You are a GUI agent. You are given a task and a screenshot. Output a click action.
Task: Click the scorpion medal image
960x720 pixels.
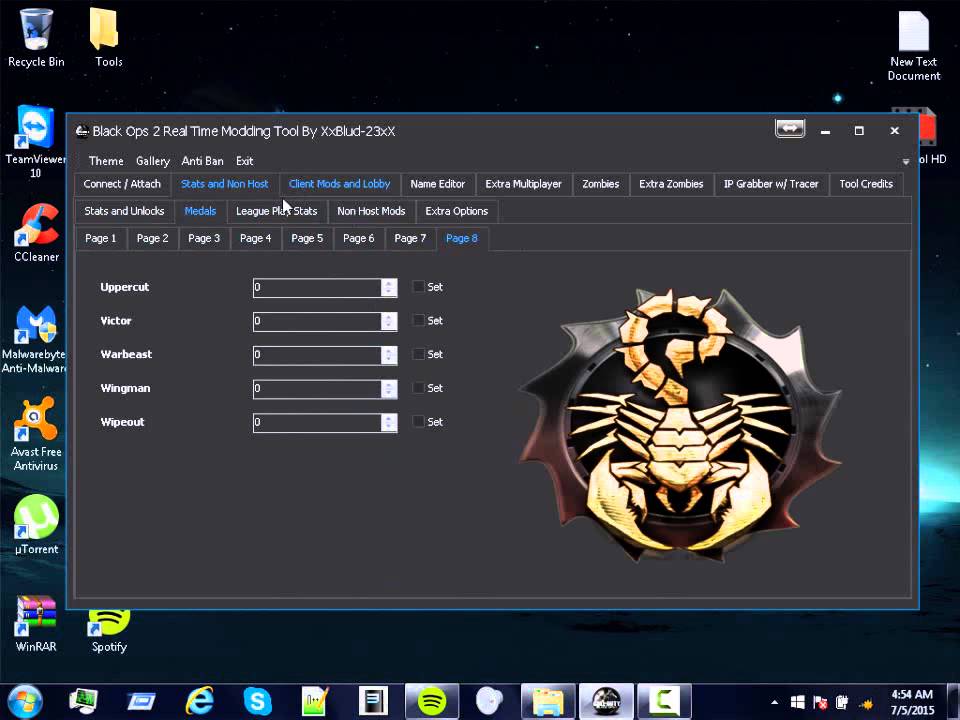[x=680, y=424]
